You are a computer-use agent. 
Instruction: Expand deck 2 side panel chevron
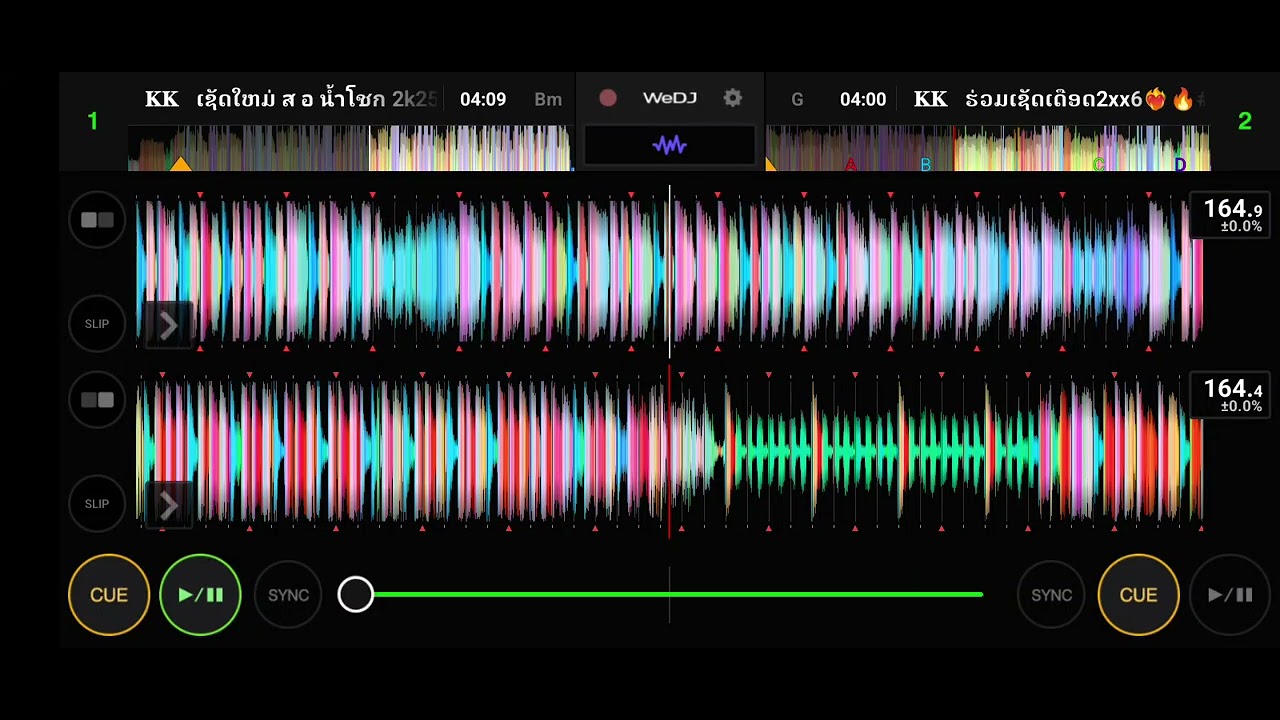click(168, 506)
